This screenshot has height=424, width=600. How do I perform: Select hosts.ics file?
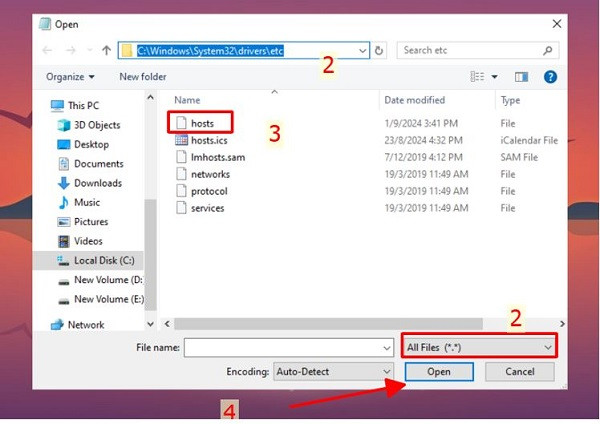click(x=209, y=140)
